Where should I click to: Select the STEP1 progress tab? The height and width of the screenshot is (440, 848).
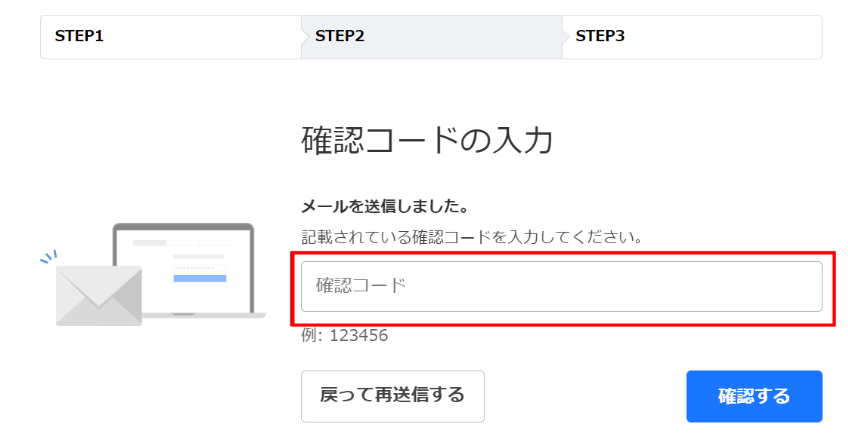pyautogui.click(x=171, y=37)
